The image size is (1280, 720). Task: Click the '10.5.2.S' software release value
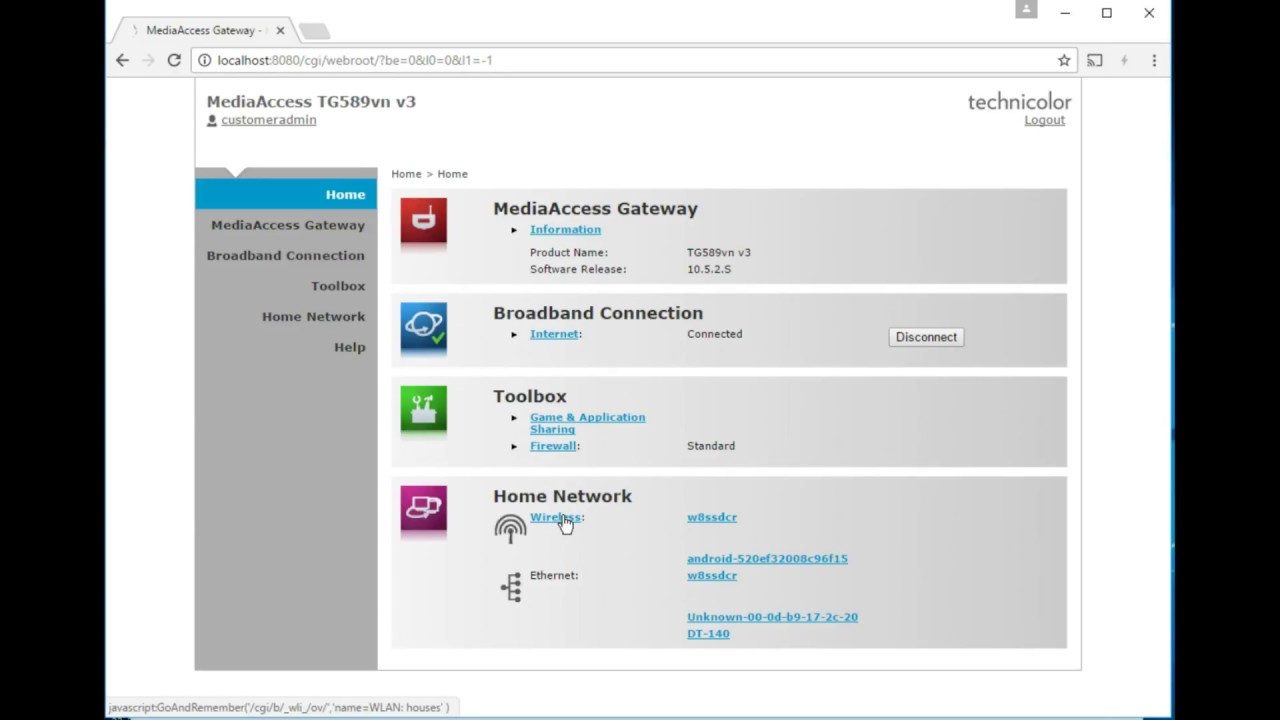(x=709, y=269)
